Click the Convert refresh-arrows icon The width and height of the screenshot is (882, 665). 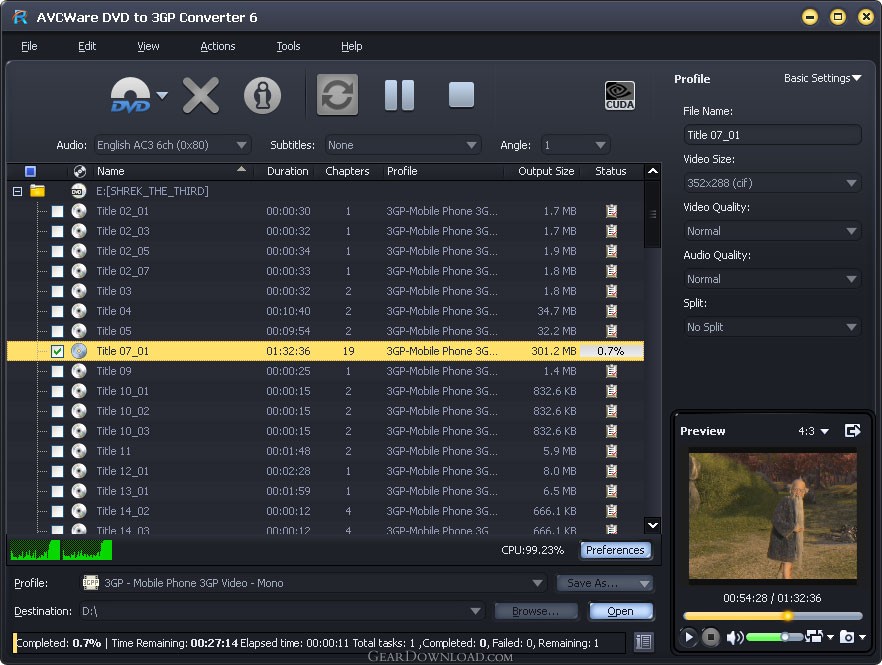click(337, 95)
